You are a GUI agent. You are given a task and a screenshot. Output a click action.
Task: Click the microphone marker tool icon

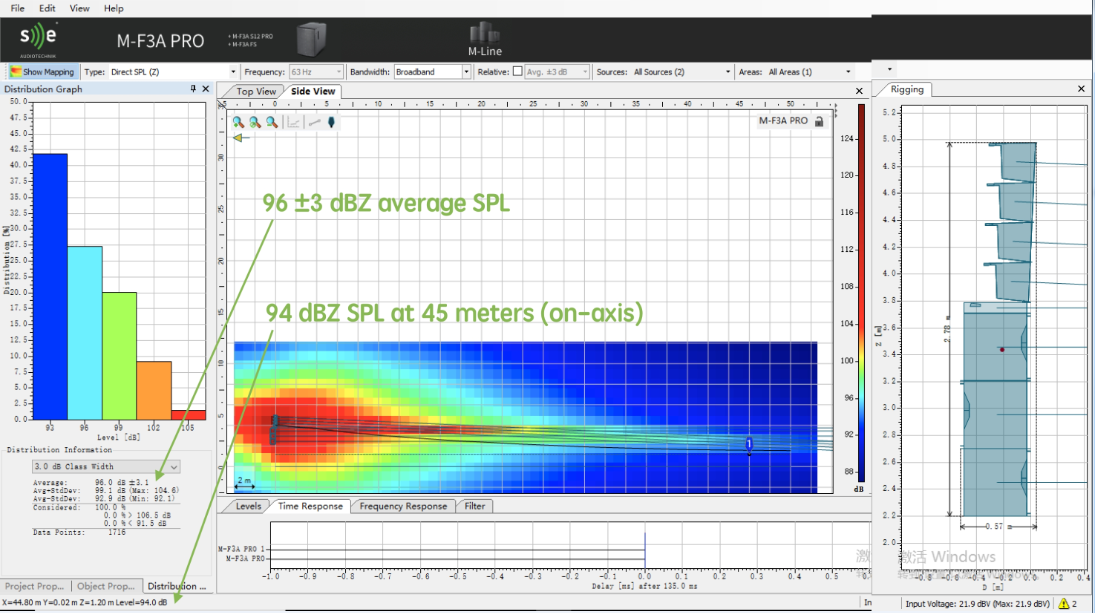332,122
